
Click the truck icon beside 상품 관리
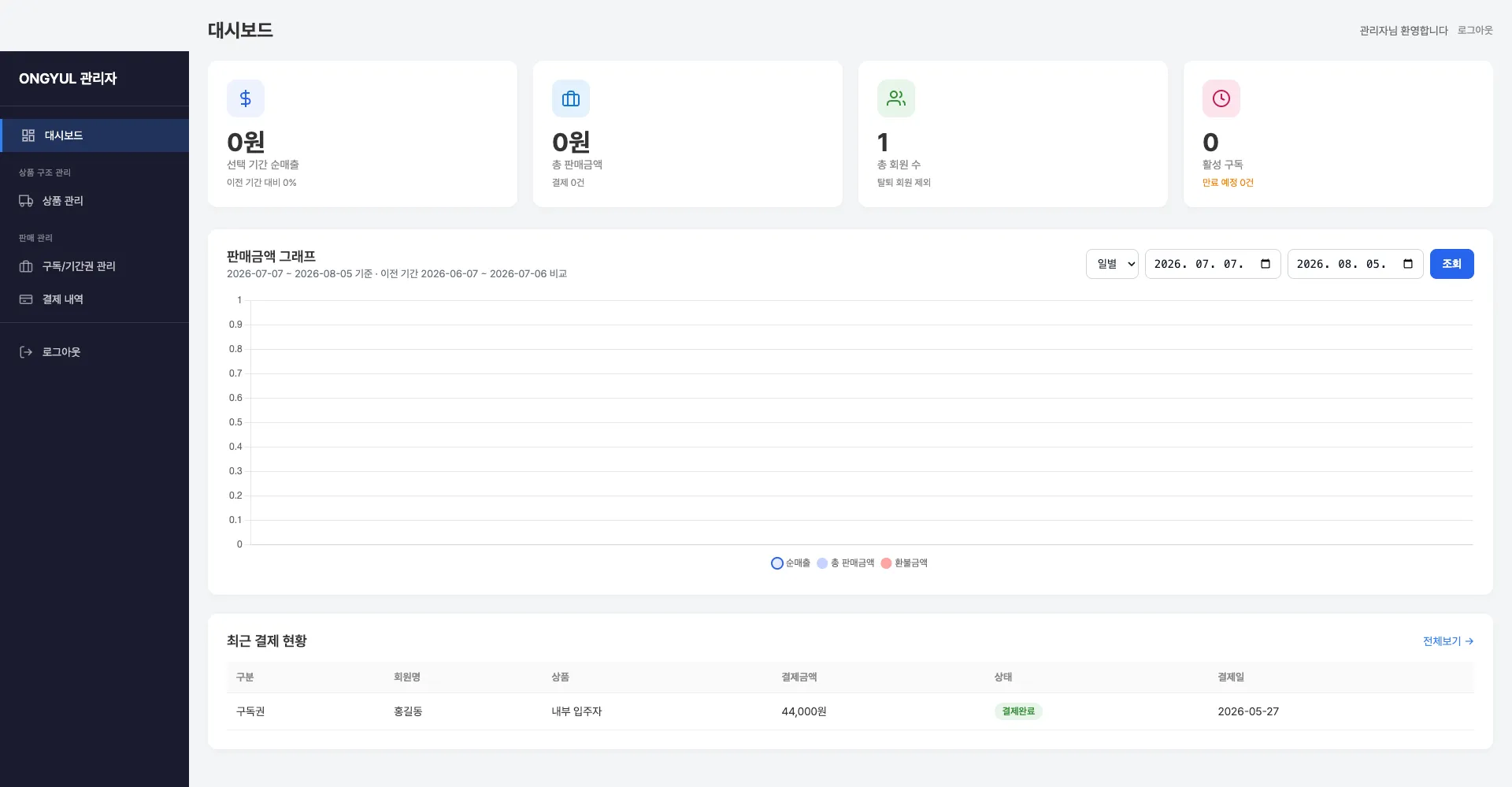[26, 201]
